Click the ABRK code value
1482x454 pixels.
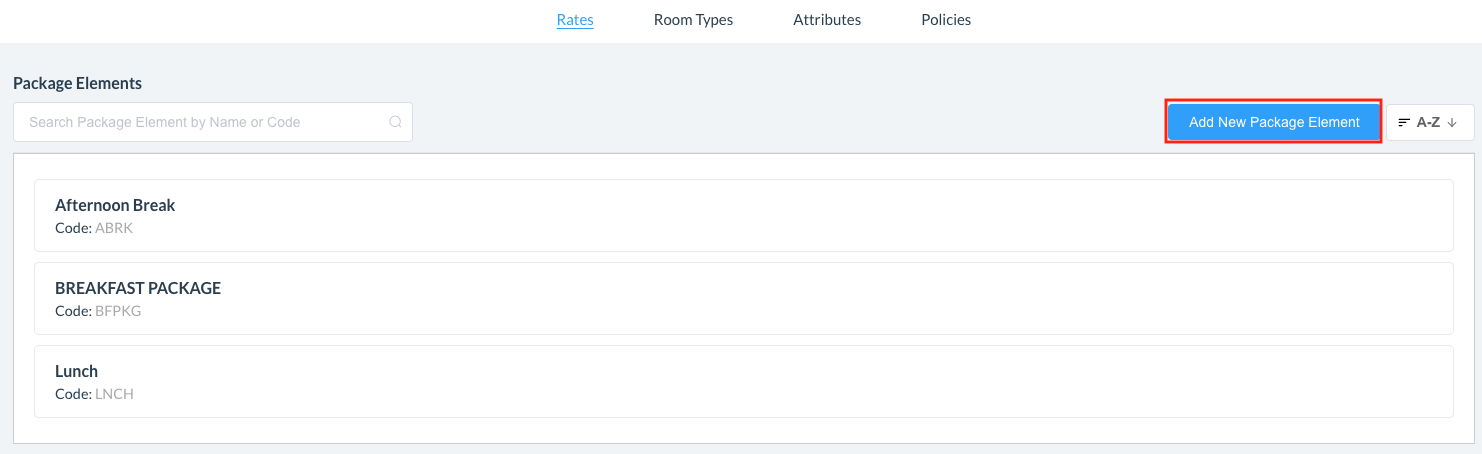pos(114,228)
